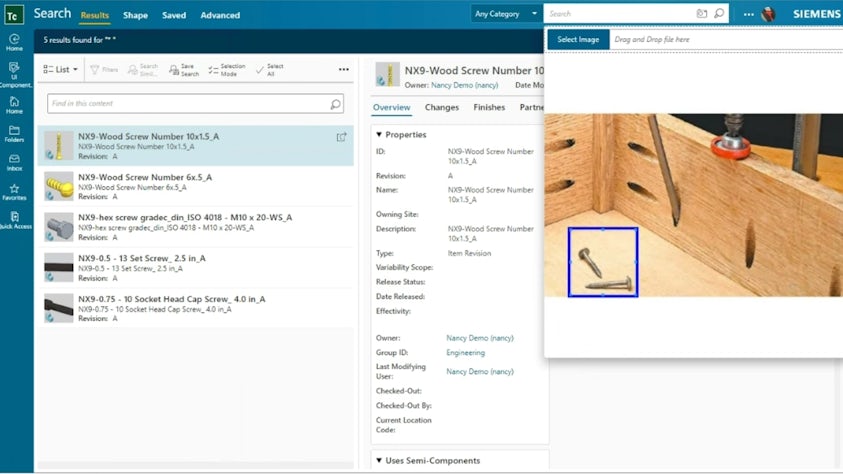
Task: Select NX9-0.75 - 10 Socket Head Cap Screw result
Action: [x=196, y=308]
